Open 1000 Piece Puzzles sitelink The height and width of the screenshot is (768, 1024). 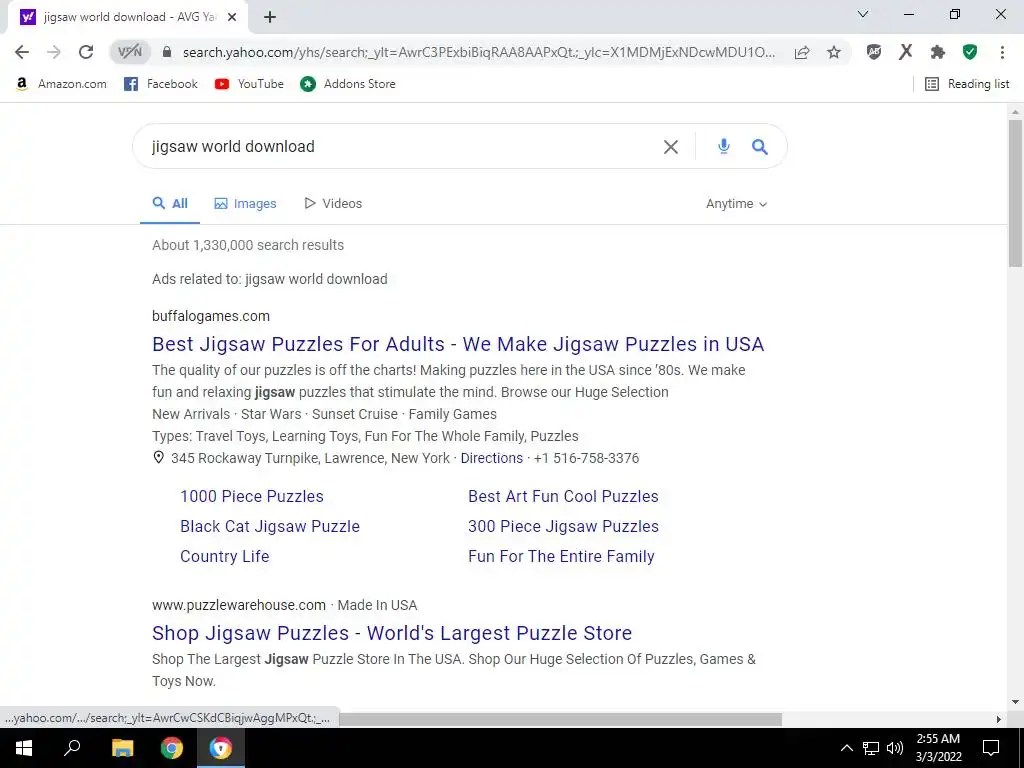[x=252, y=496]
